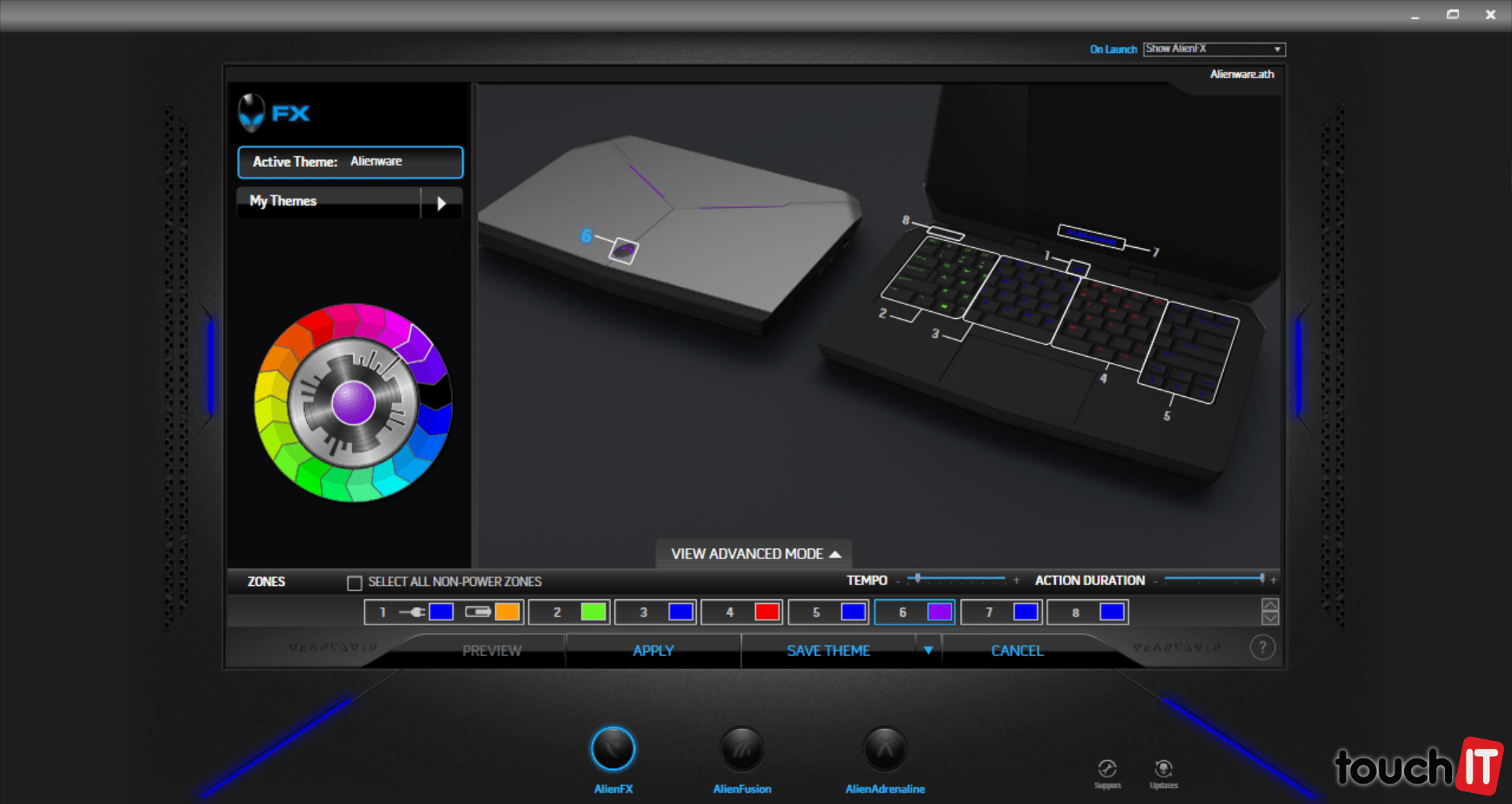The image size is (1512, 804).
Task: Click the Updates icon
Action: tap(1163, 769)
